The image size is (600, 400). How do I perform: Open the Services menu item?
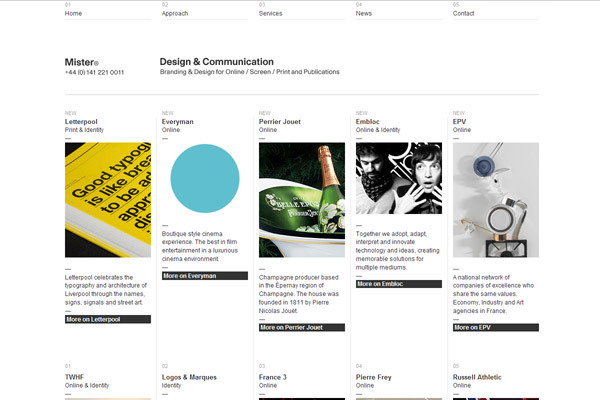[270, 13]
